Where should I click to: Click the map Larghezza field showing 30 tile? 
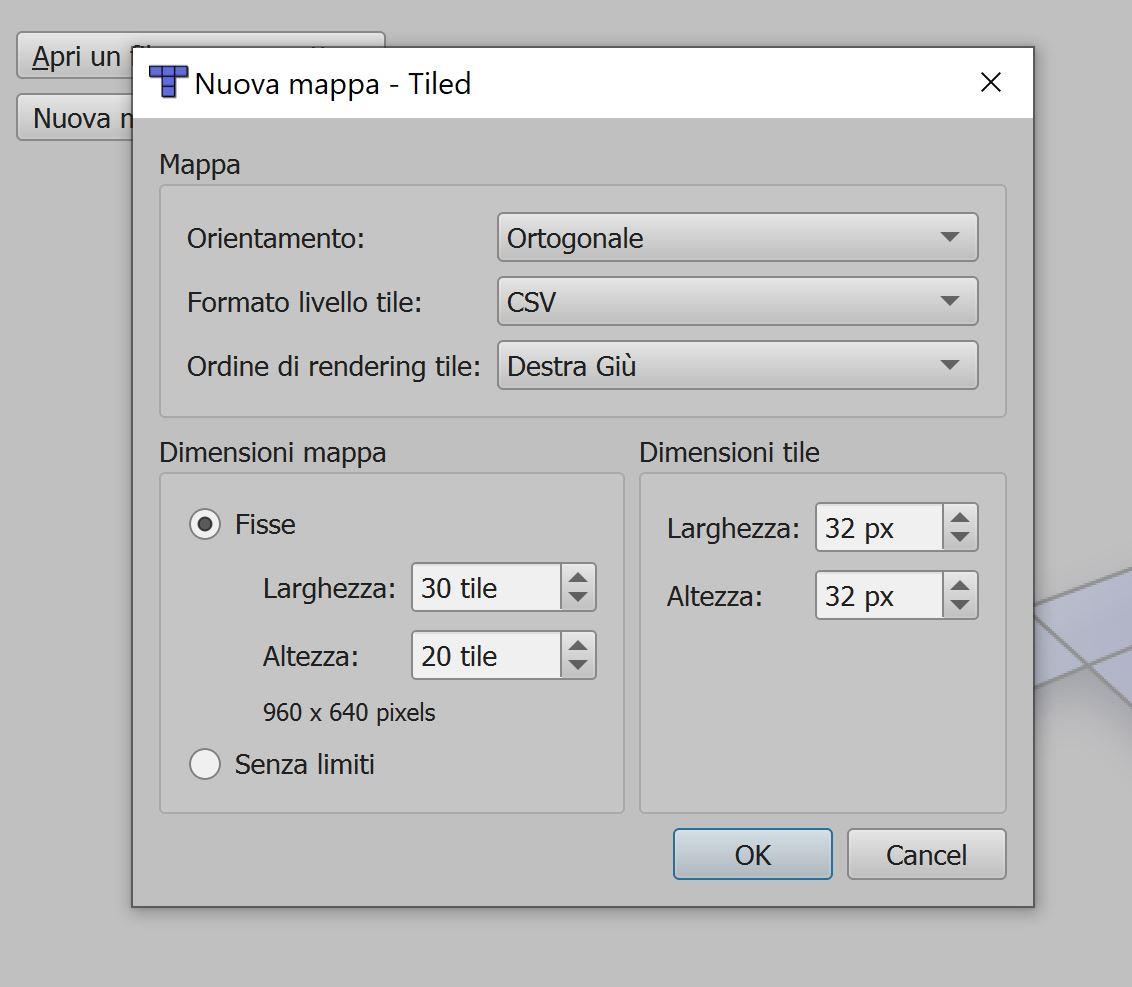[486, 588]
